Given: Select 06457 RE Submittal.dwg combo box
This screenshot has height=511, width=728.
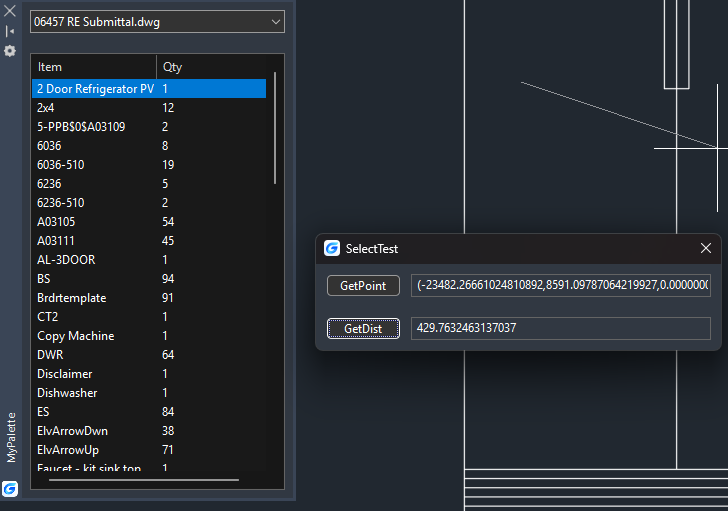Looking at the screenshot, I should [157, 22].
